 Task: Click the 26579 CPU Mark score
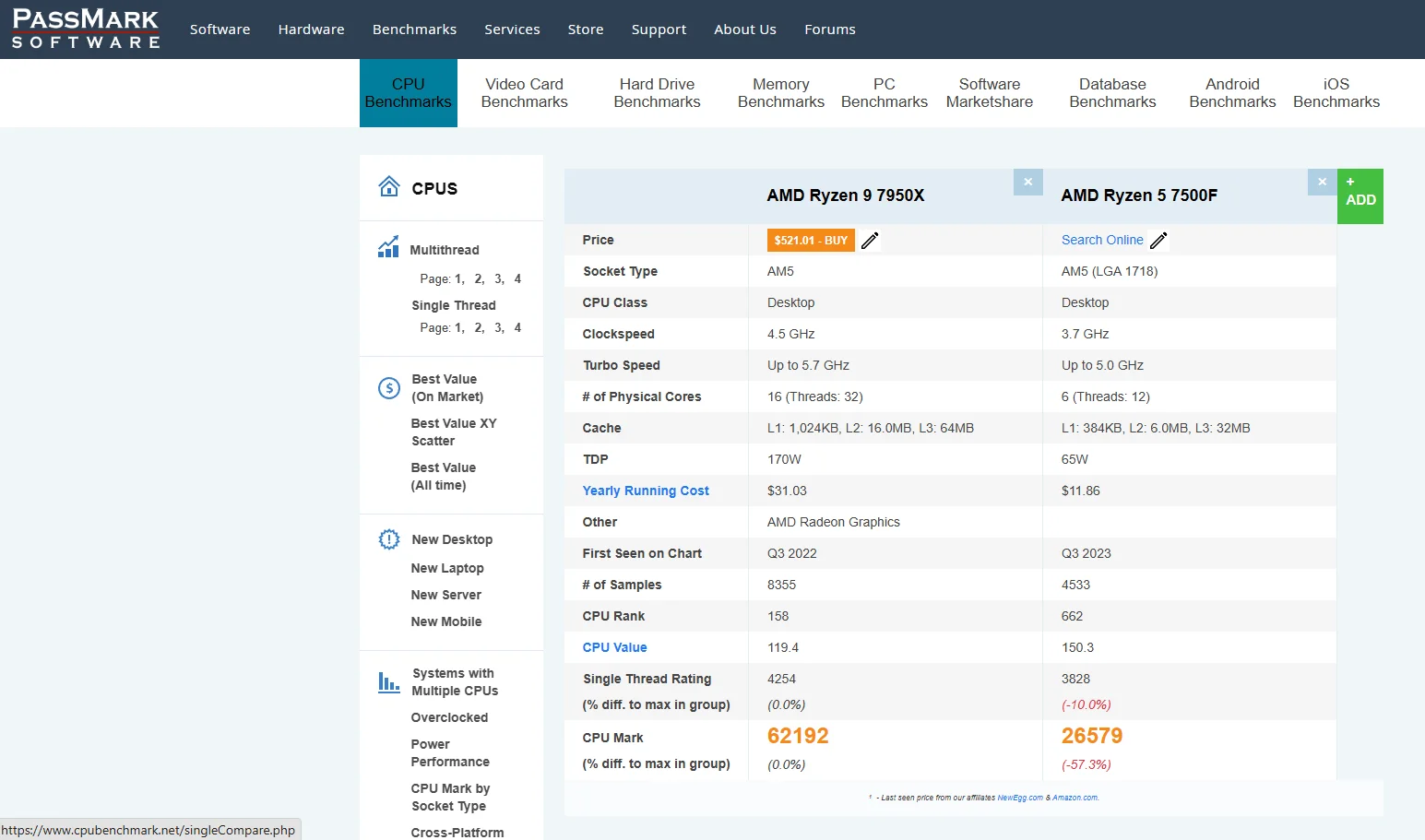1092,736
